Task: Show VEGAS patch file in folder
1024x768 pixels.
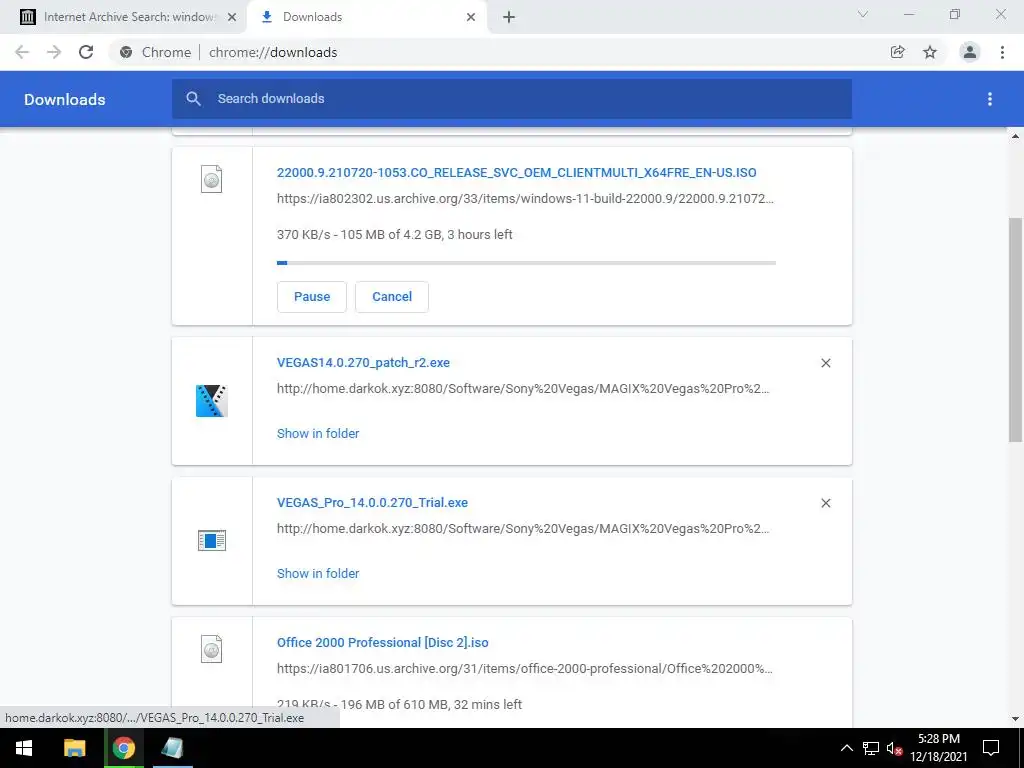Action: point(318,434)
